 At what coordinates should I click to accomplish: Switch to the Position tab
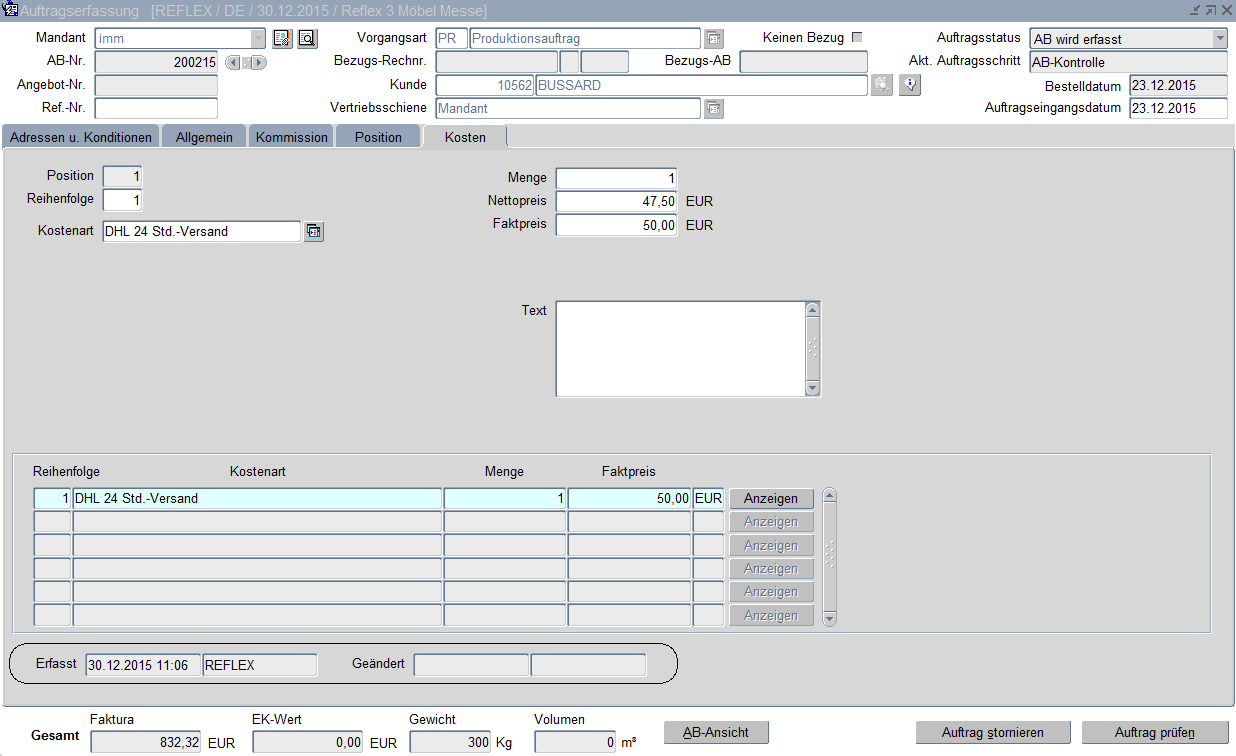tap(378, 137)
